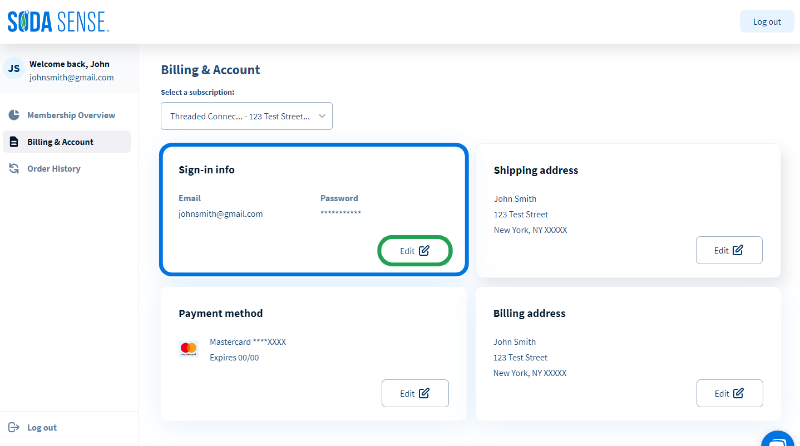The height and width of the screenshot is (446, 800).
Task: Expand the subscription dropdown chevron
Action: (322, 116)
